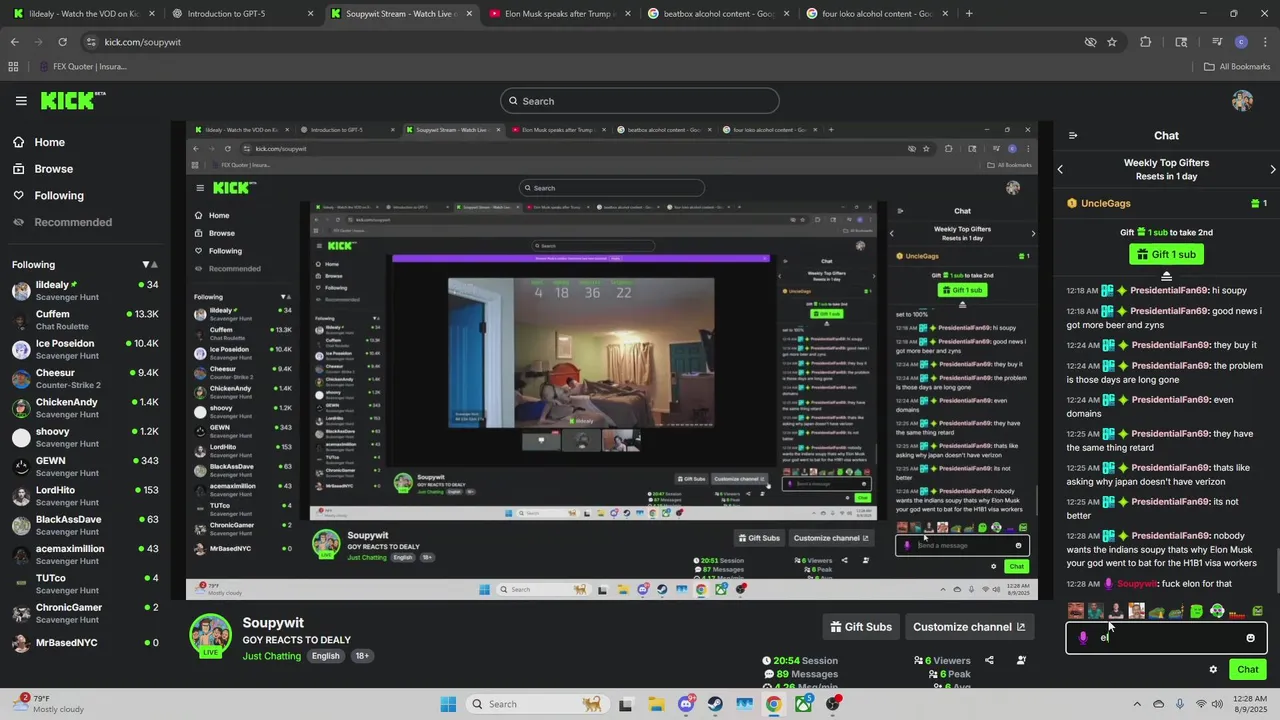This screenshot has height=720, width=1280.
Task: Open the Xbox app from the taskbar
Action: (x=804, y=704)
